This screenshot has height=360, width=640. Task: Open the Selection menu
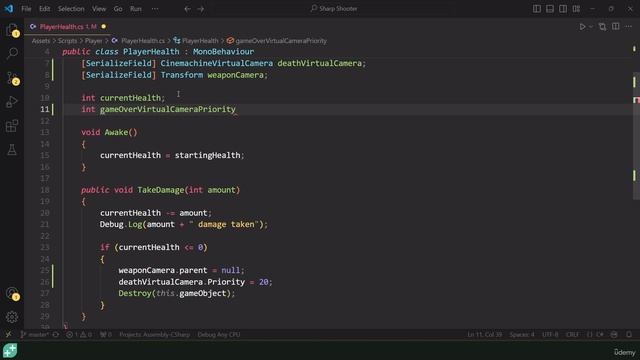pos(71,9)
